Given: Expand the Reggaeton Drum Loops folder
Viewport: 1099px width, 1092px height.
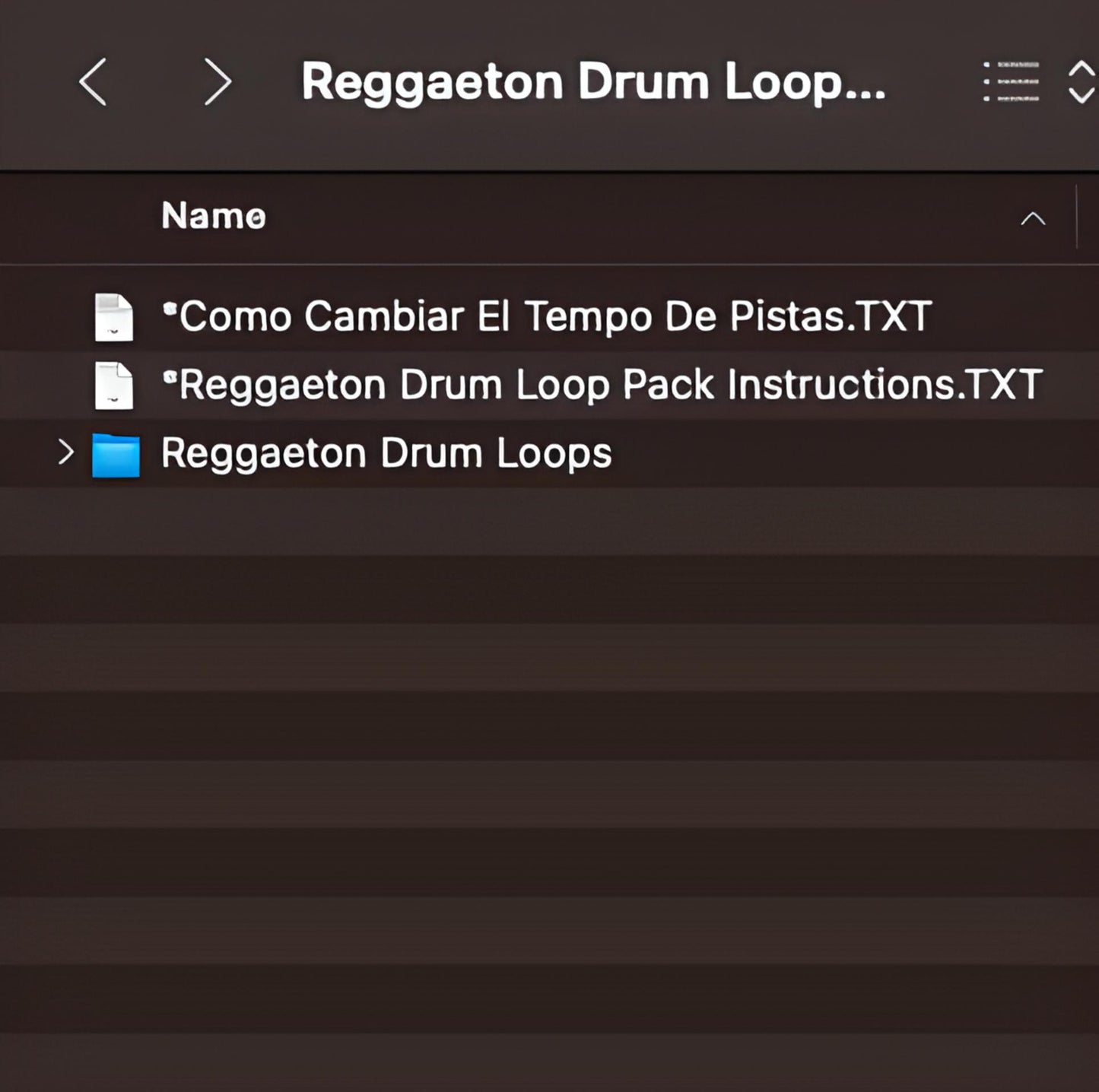Looking at the screenshot, I should (66, 452).
